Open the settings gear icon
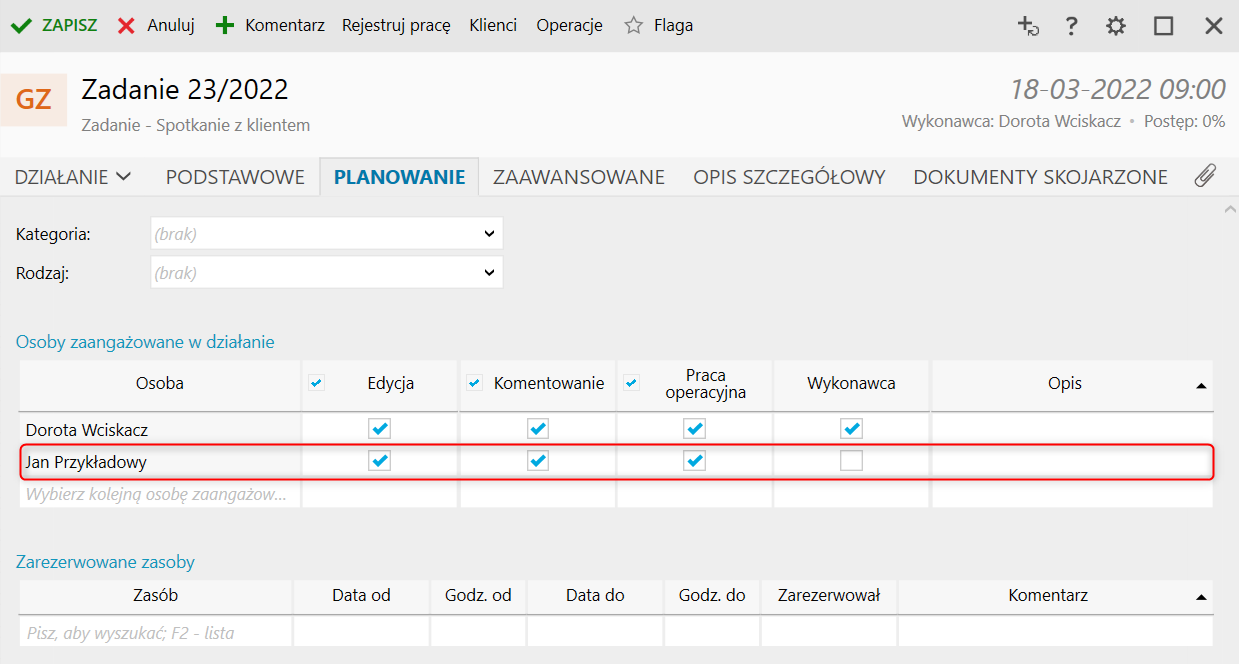Screen dimensions: 1239x664 (x=1116, y=26)
